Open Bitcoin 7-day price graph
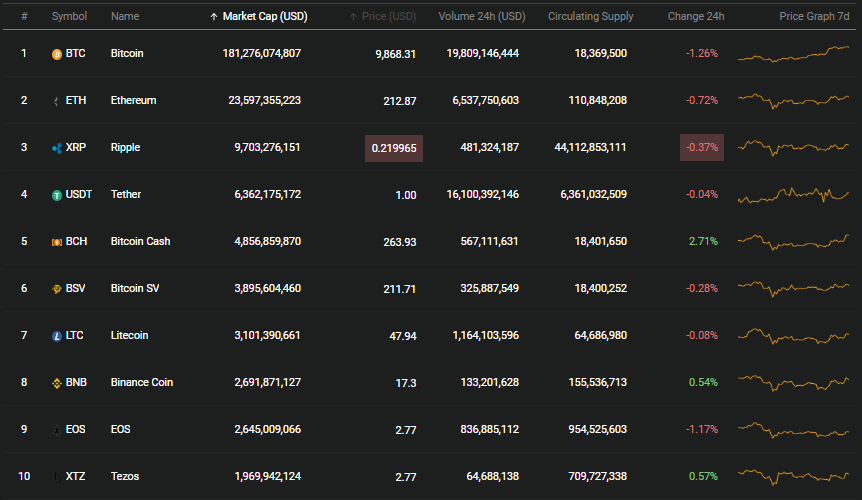This screenshot has width=862, height=500. [793, 54]
